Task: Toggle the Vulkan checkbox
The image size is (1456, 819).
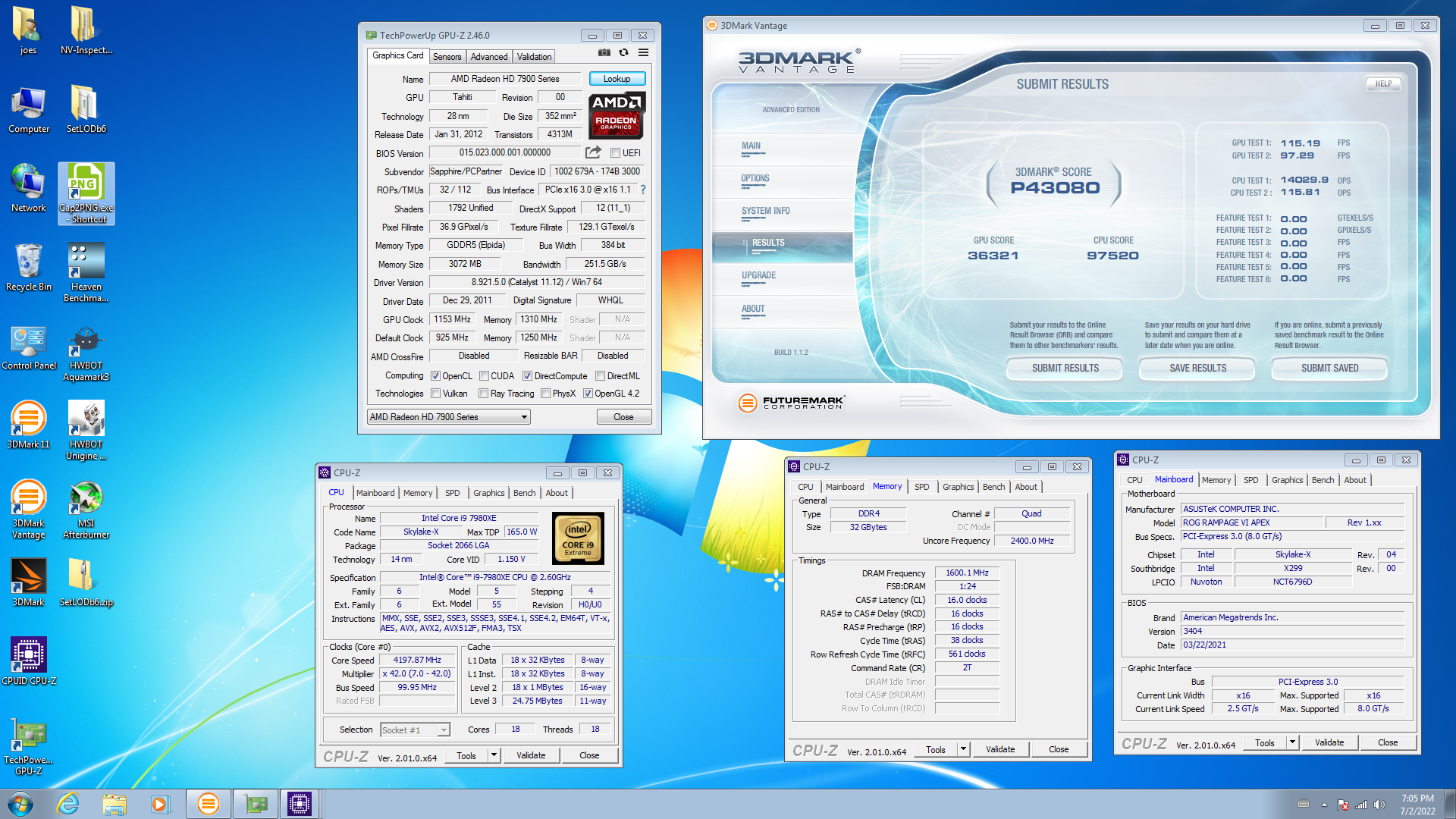Action: [x=435, y=394]
